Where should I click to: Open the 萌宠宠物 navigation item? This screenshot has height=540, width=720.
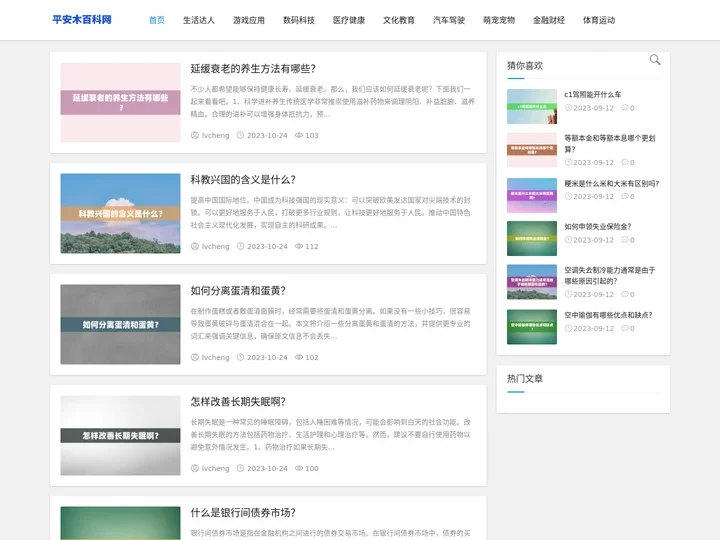pos(499,20)
